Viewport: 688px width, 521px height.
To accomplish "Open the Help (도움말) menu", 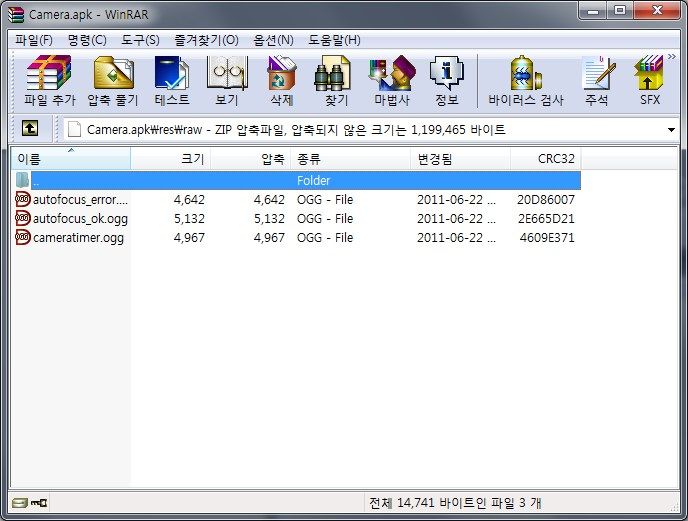I will (334, 40).
